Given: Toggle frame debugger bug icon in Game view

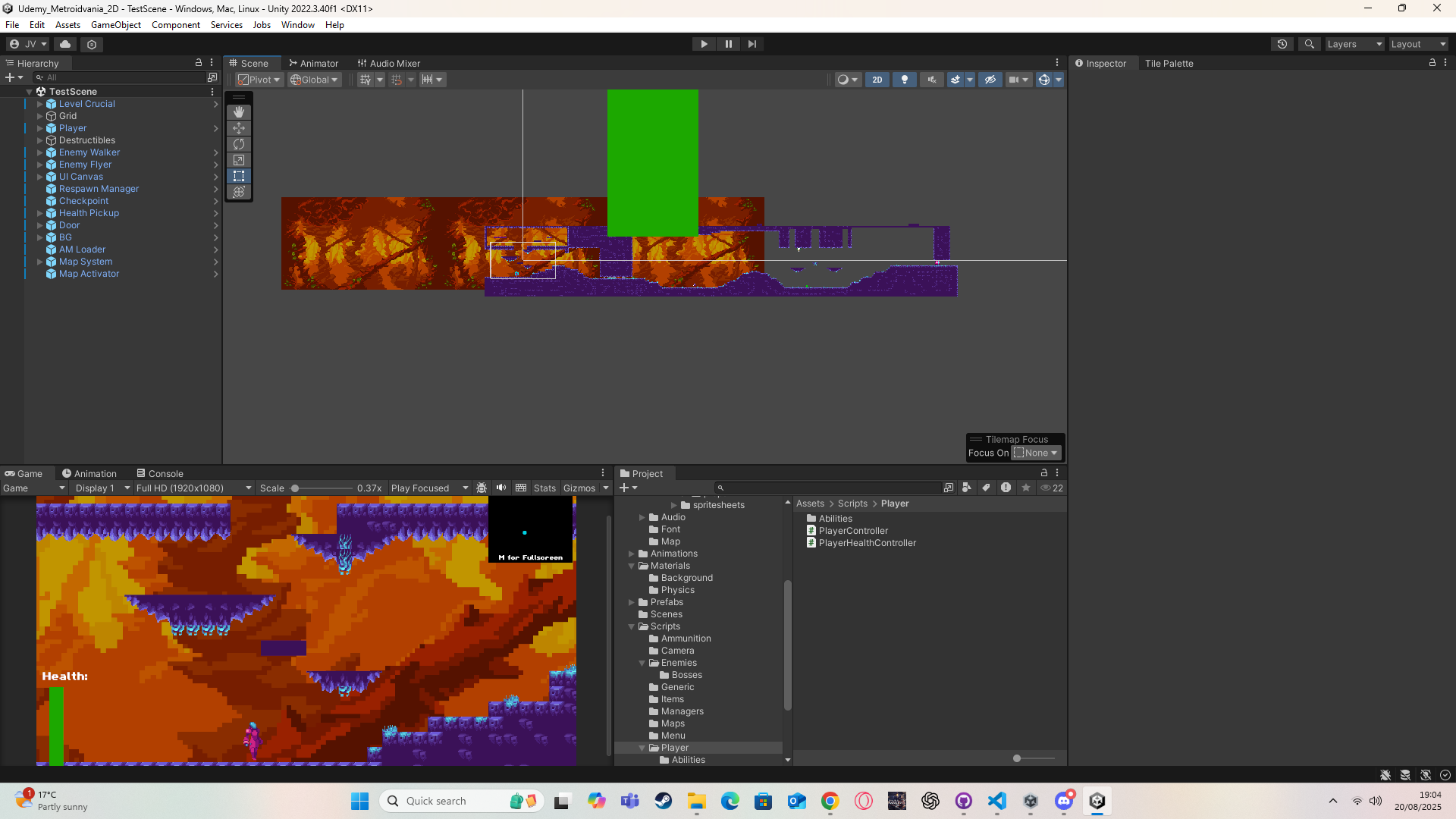Looking at the screenshot, I should click(x=482, y=488).
